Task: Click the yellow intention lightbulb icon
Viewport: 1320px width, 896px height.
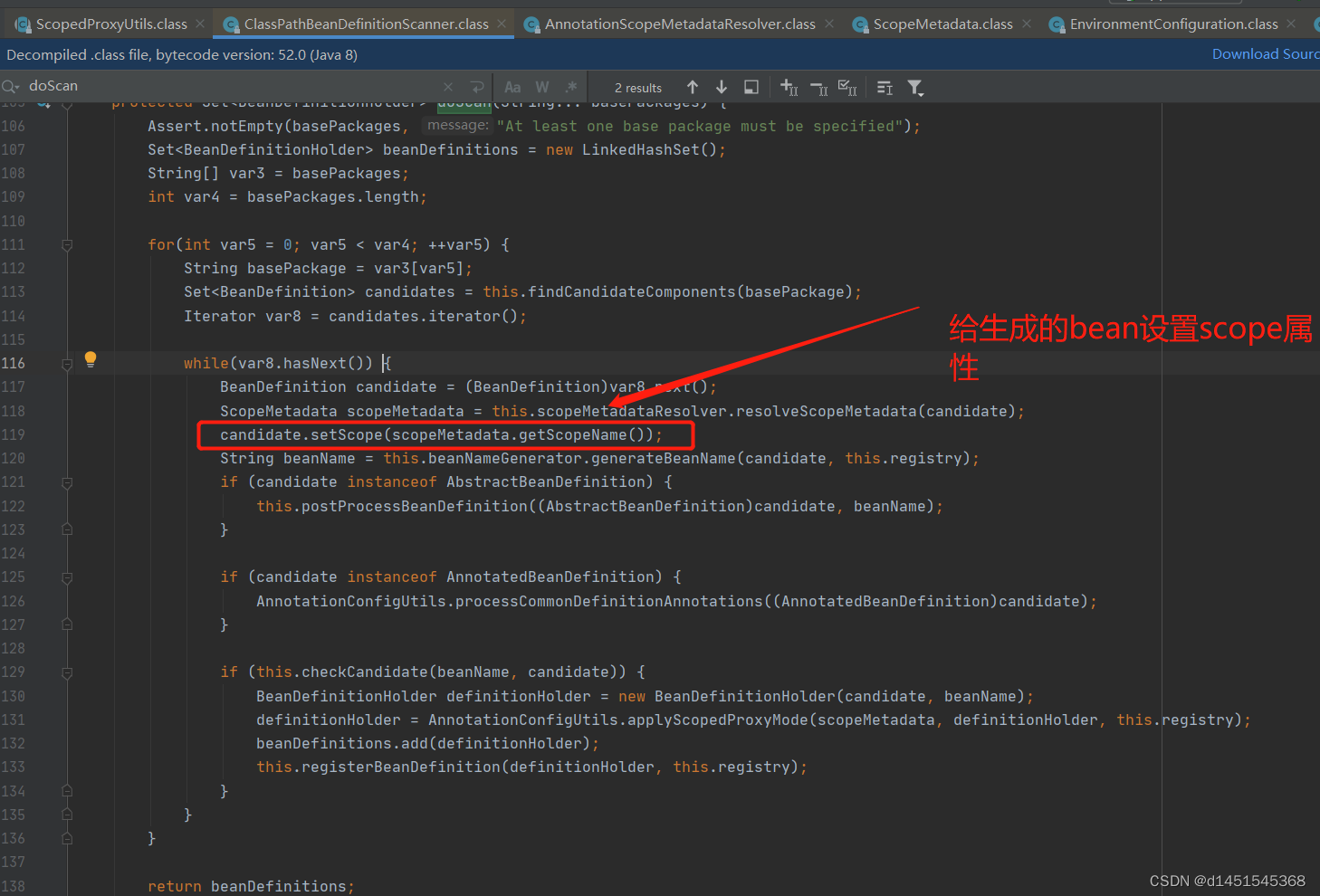Action: [91, 359]
